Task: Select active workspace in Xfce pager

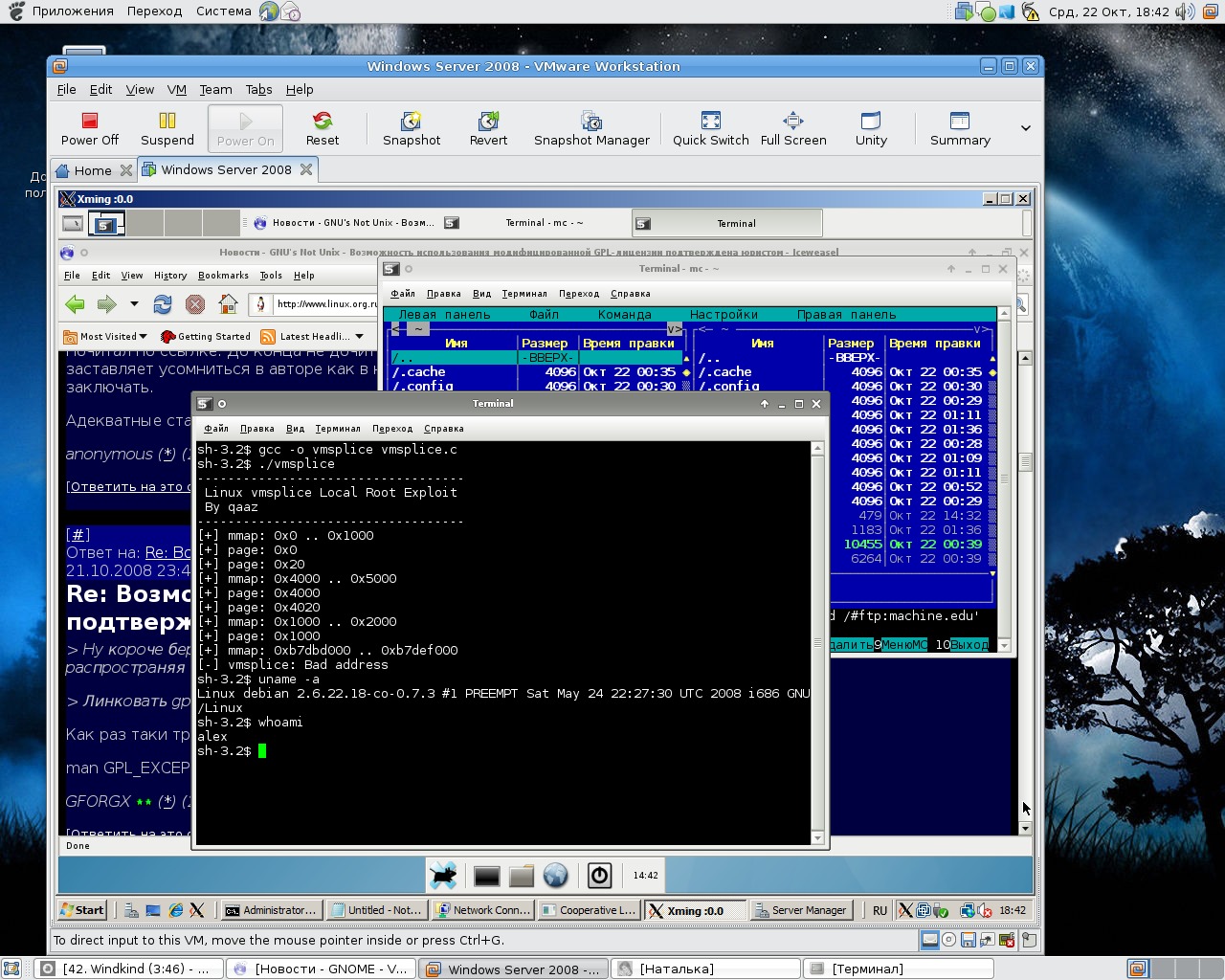Action: (x=106, y=223)
